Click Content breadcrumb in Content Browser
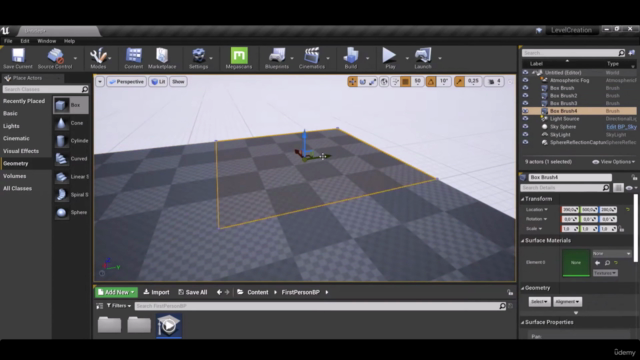 pos(258,292)
